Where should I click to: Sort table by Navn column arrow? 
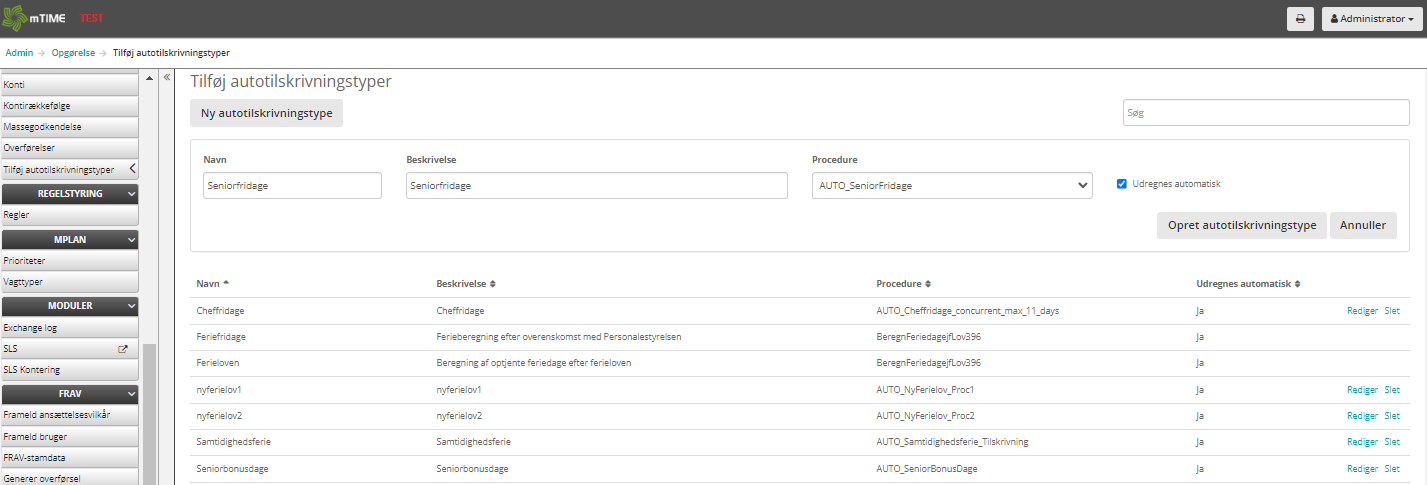click(x=225, y=284)
